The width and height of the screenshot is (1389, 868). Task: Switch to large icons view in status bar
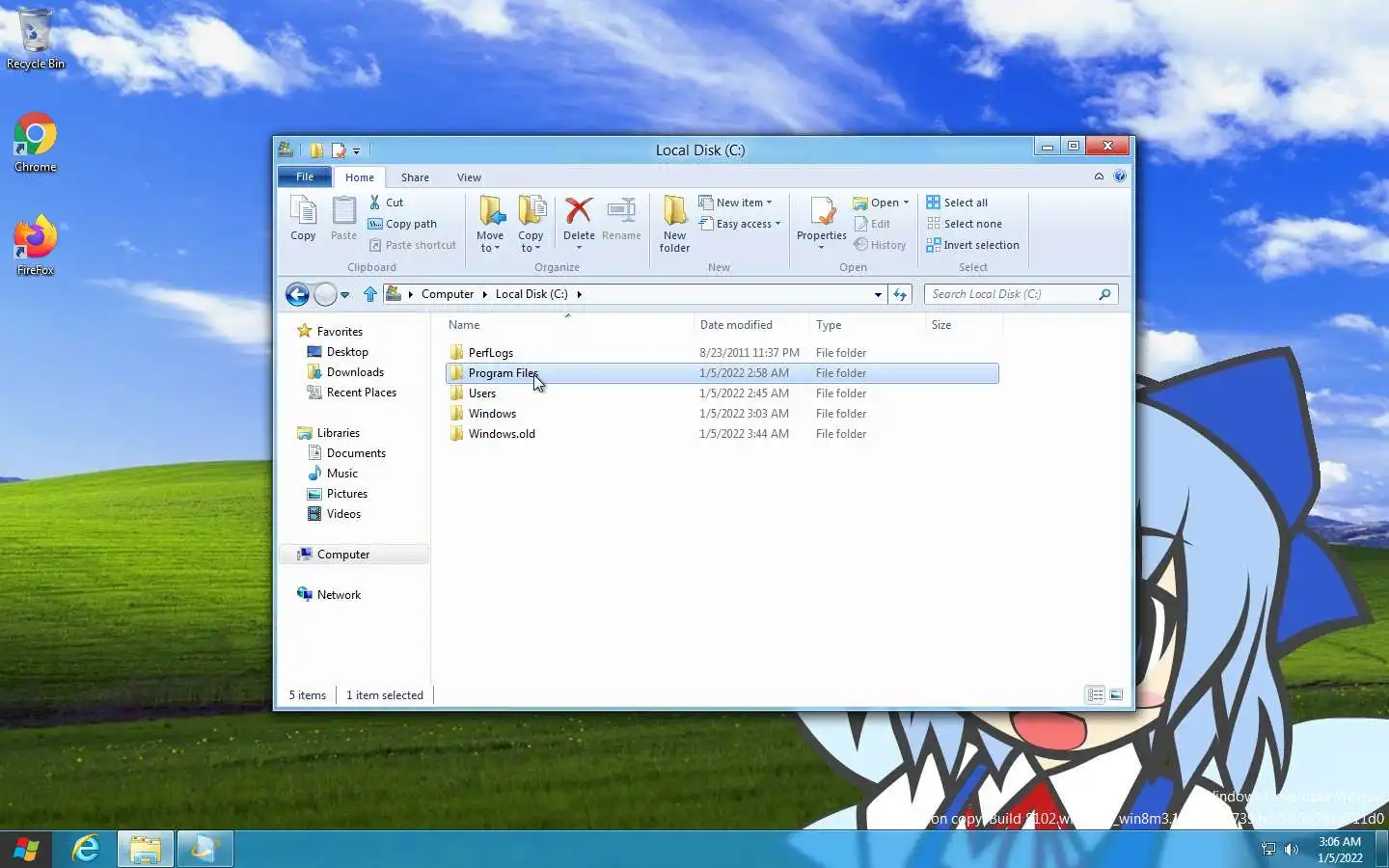[x=1116, y=694]
